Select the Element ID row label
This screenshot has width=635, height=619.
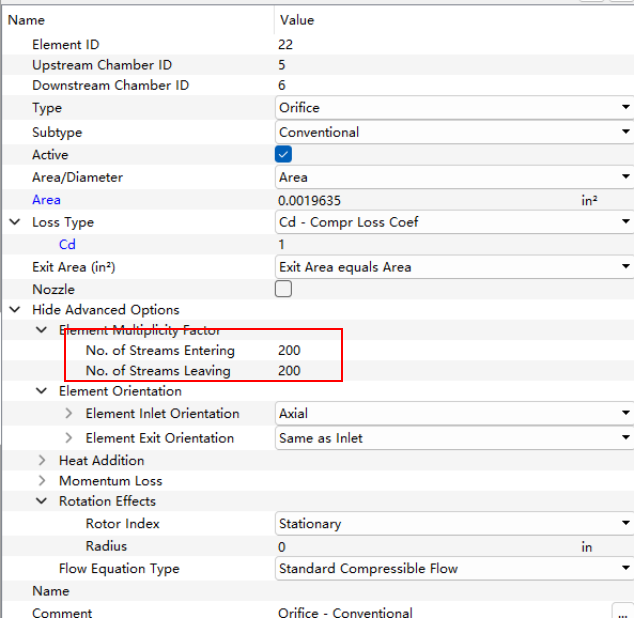66,44
